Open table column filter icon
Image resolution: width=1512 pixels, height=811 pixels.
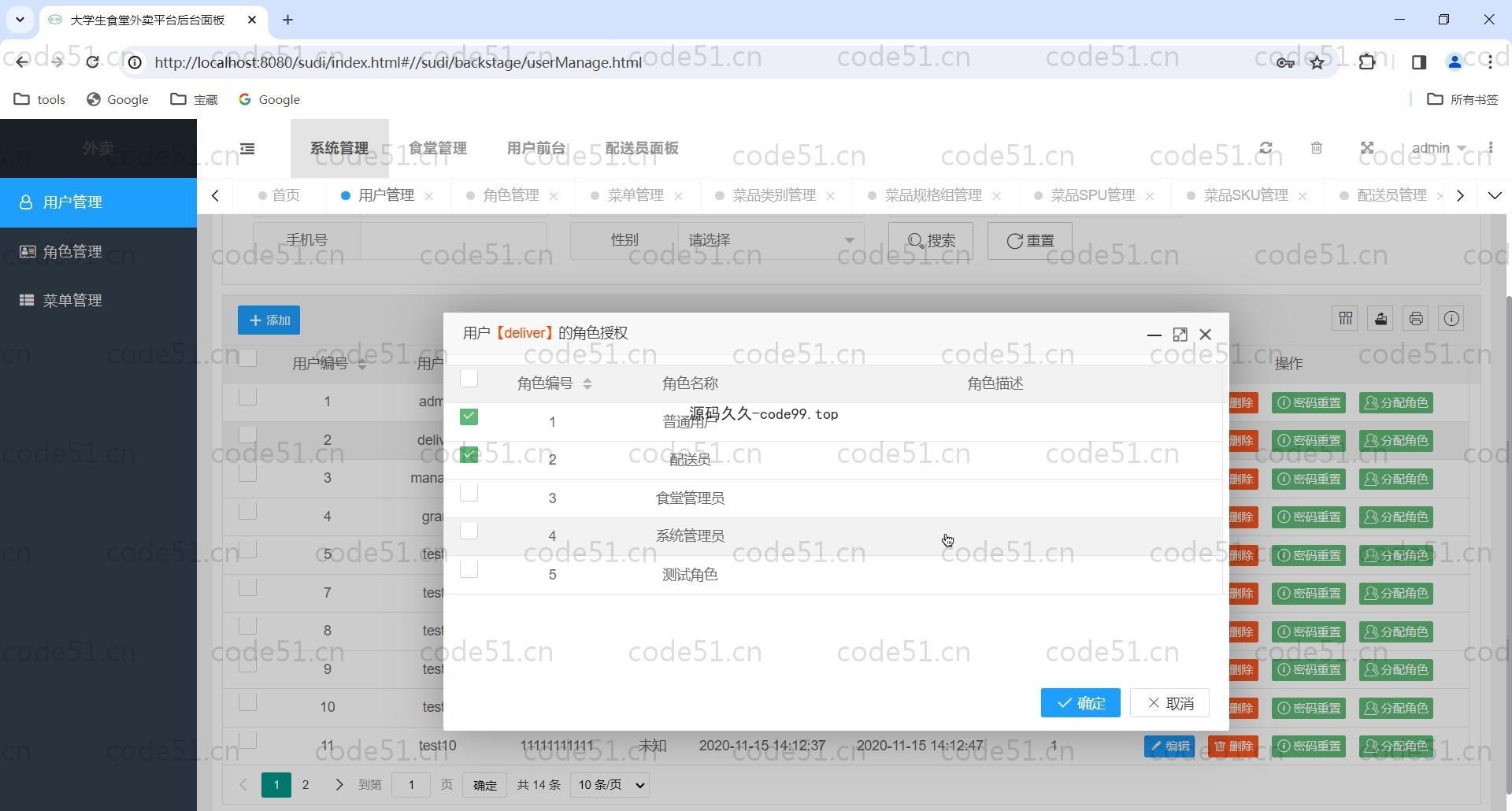point(1345,318)
